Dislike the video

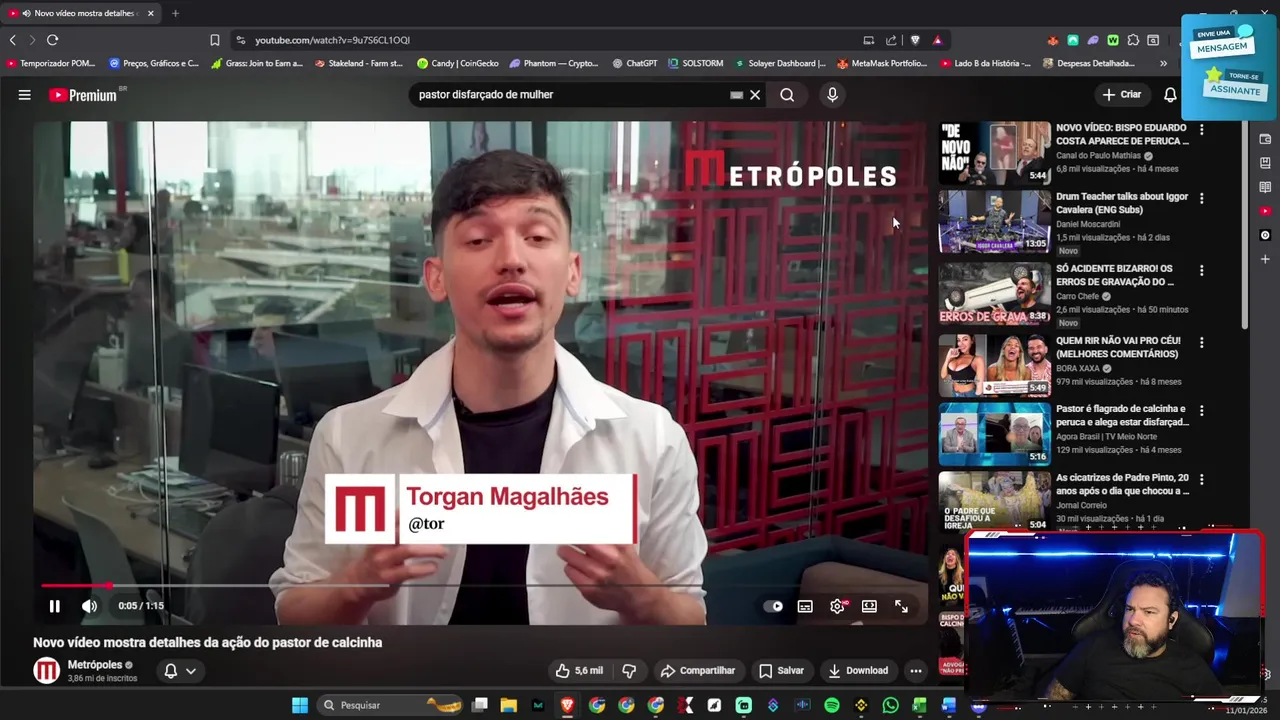point(629,671)
